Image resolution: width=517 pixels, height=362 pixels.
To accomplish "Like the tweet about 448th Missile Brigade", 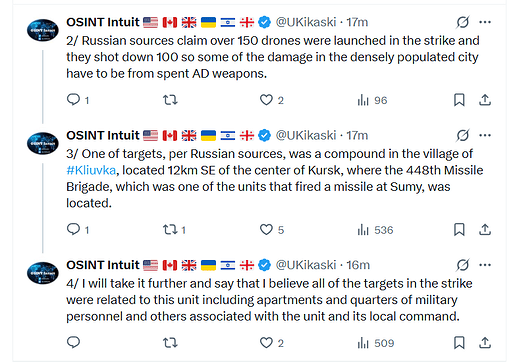I will [x=266, y=229].
